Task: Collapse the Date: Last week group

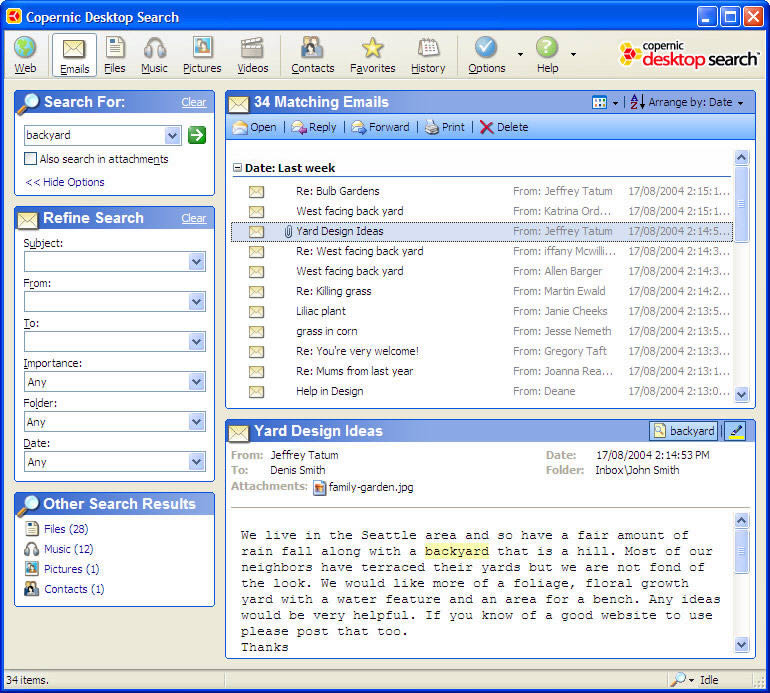Action: pos(237,168)
